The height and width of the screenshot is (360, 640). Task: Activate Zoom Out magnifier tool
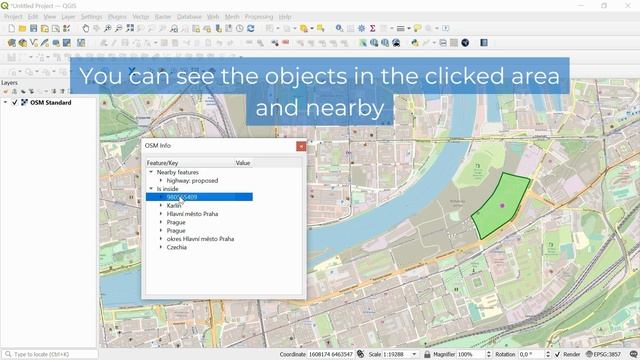click(x=118, y=28)
